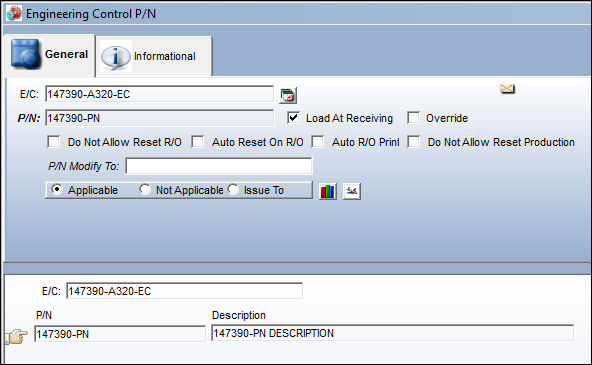Enable the Override checkbox

(413, 118)
